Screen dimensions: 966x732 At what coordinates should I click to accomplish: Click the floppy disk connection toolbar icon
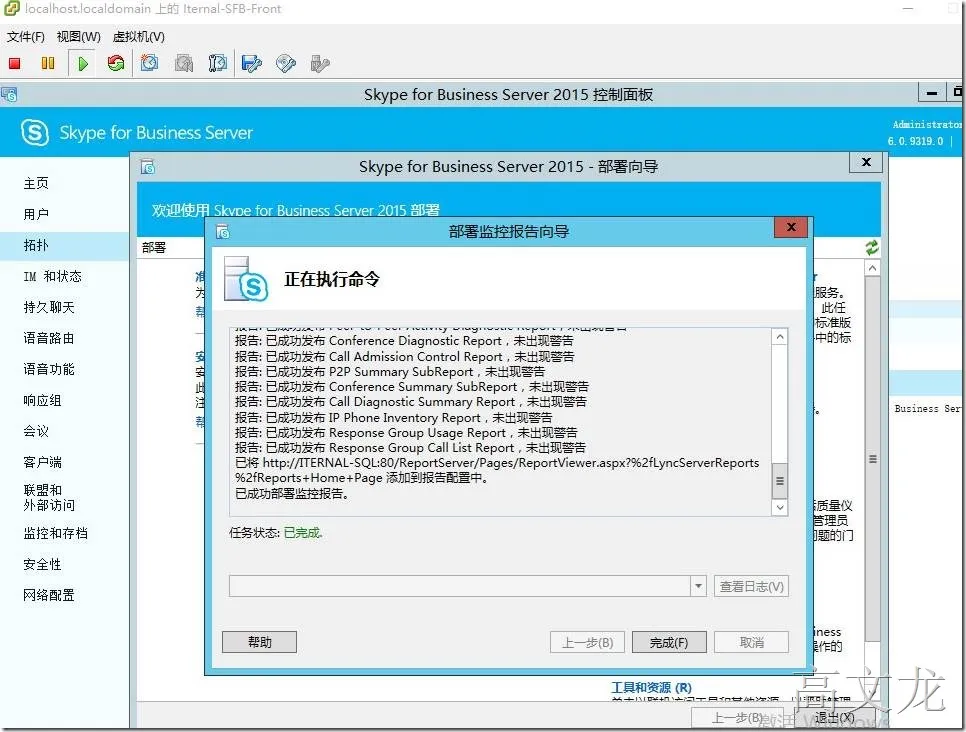tap(251, 63)
